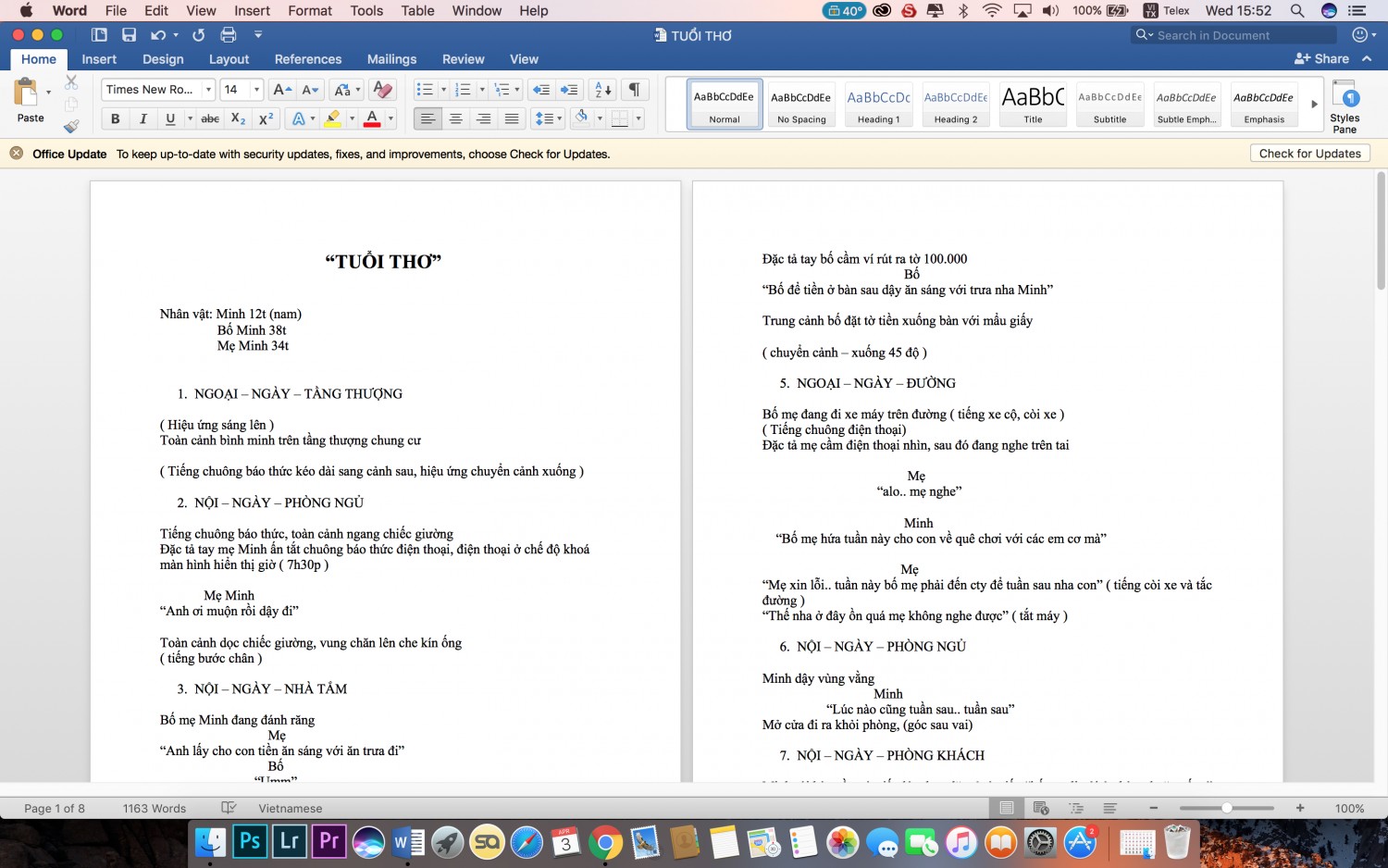
Task: Expand the styles gallery arrow
Action: 1314,104
